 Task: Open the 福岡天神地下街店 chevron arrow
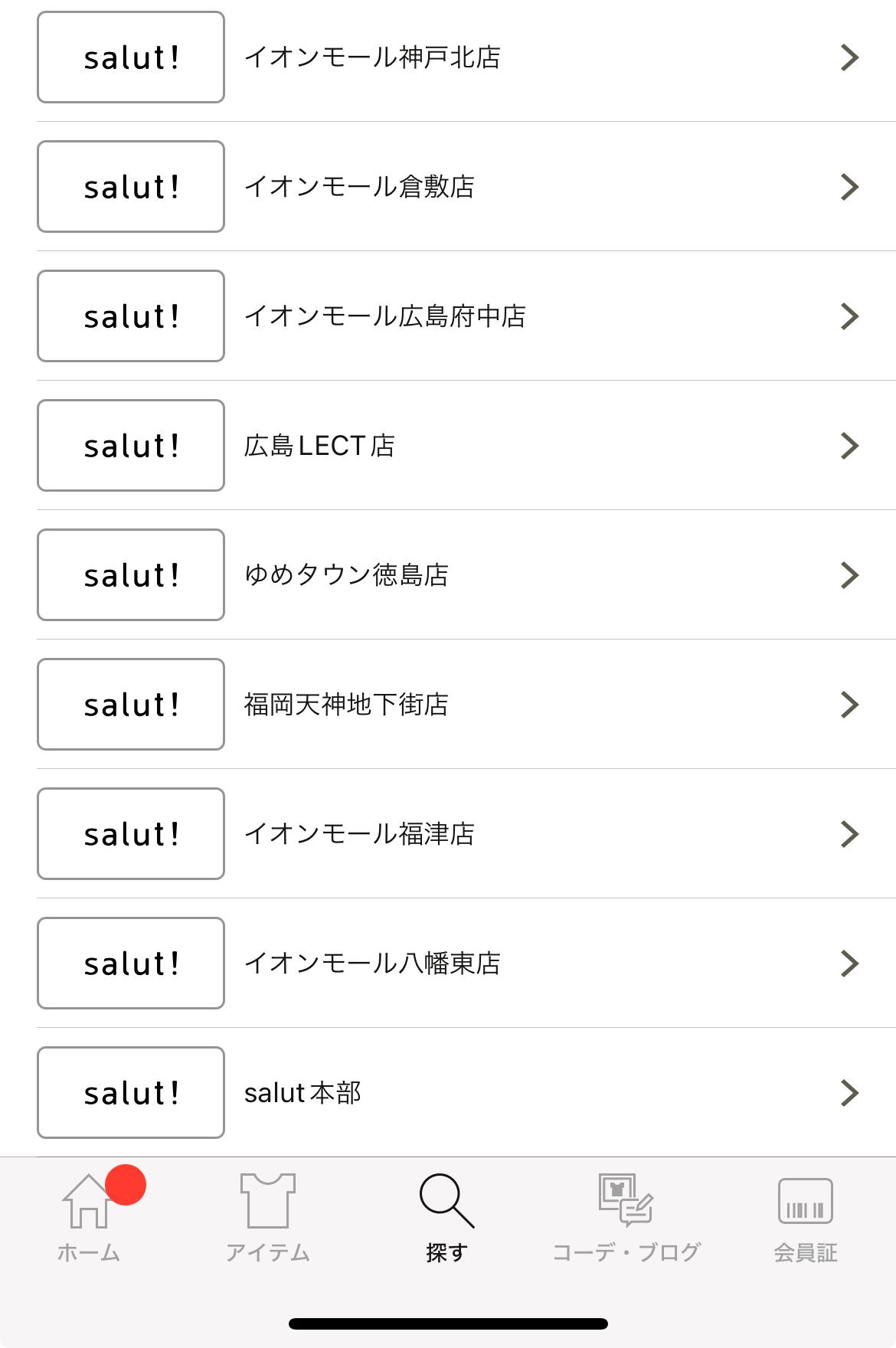[849, 705]
